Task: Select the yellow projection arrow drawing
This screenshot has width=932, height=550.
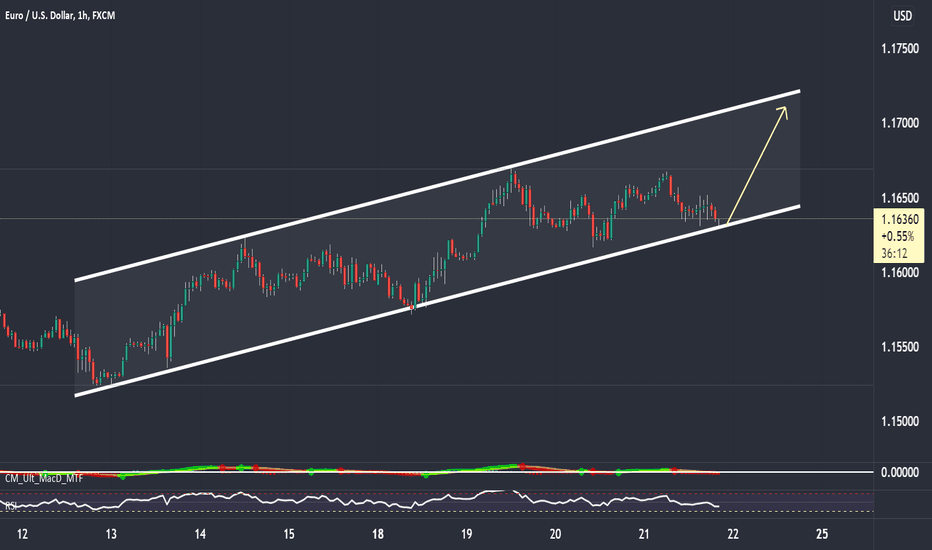Action: click(x=757, y=165)
